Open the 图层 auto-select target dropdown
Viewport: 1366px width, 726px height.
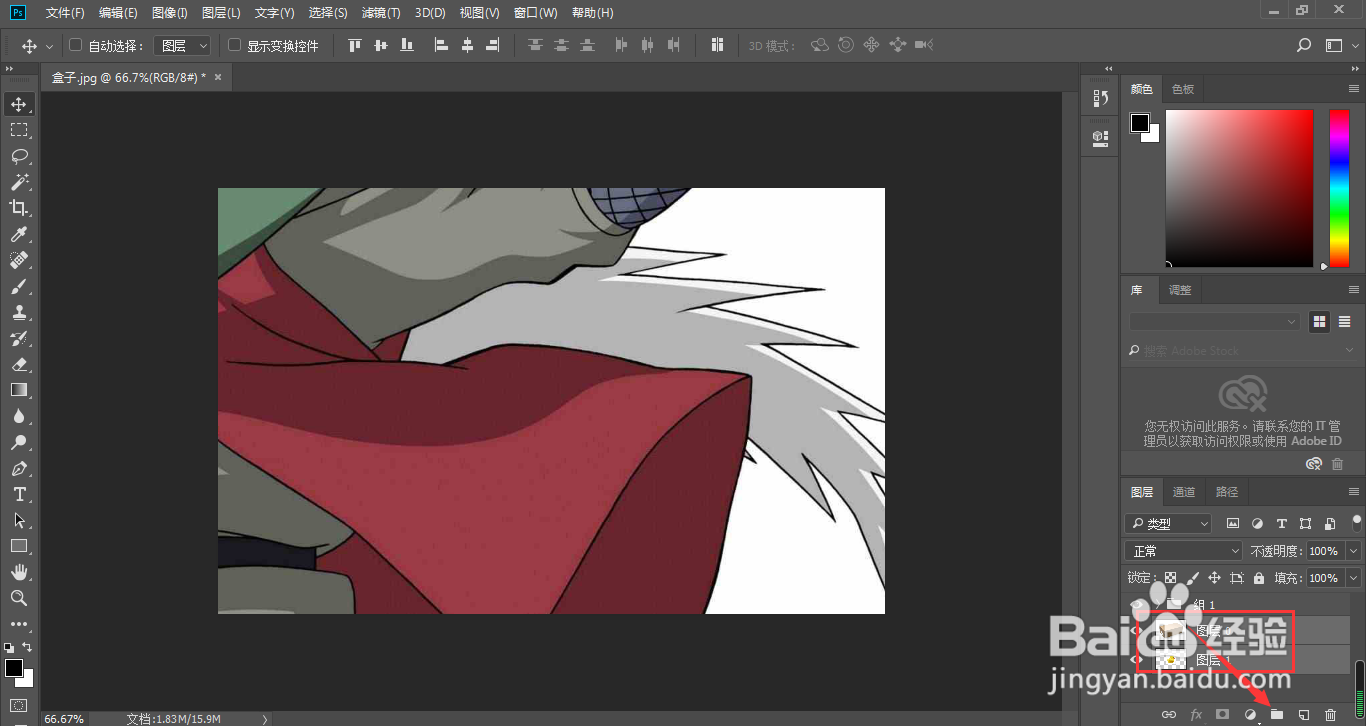(x=183, y=45)
